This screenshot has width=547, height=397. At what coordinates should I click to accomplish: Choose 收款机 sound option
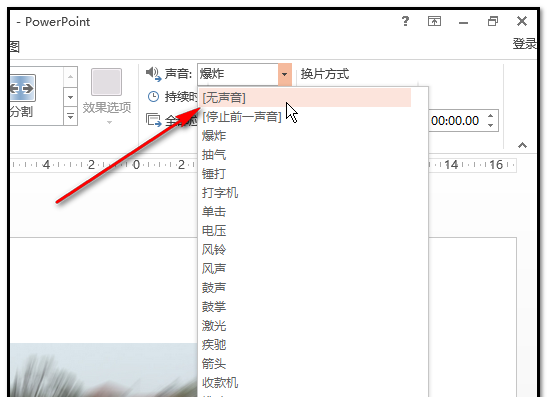(x=305, y=383)
